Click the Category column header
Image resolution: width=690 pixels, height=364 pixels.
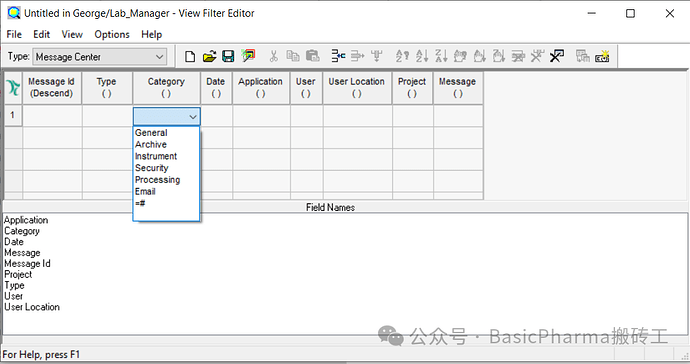[x=166, y=88]
